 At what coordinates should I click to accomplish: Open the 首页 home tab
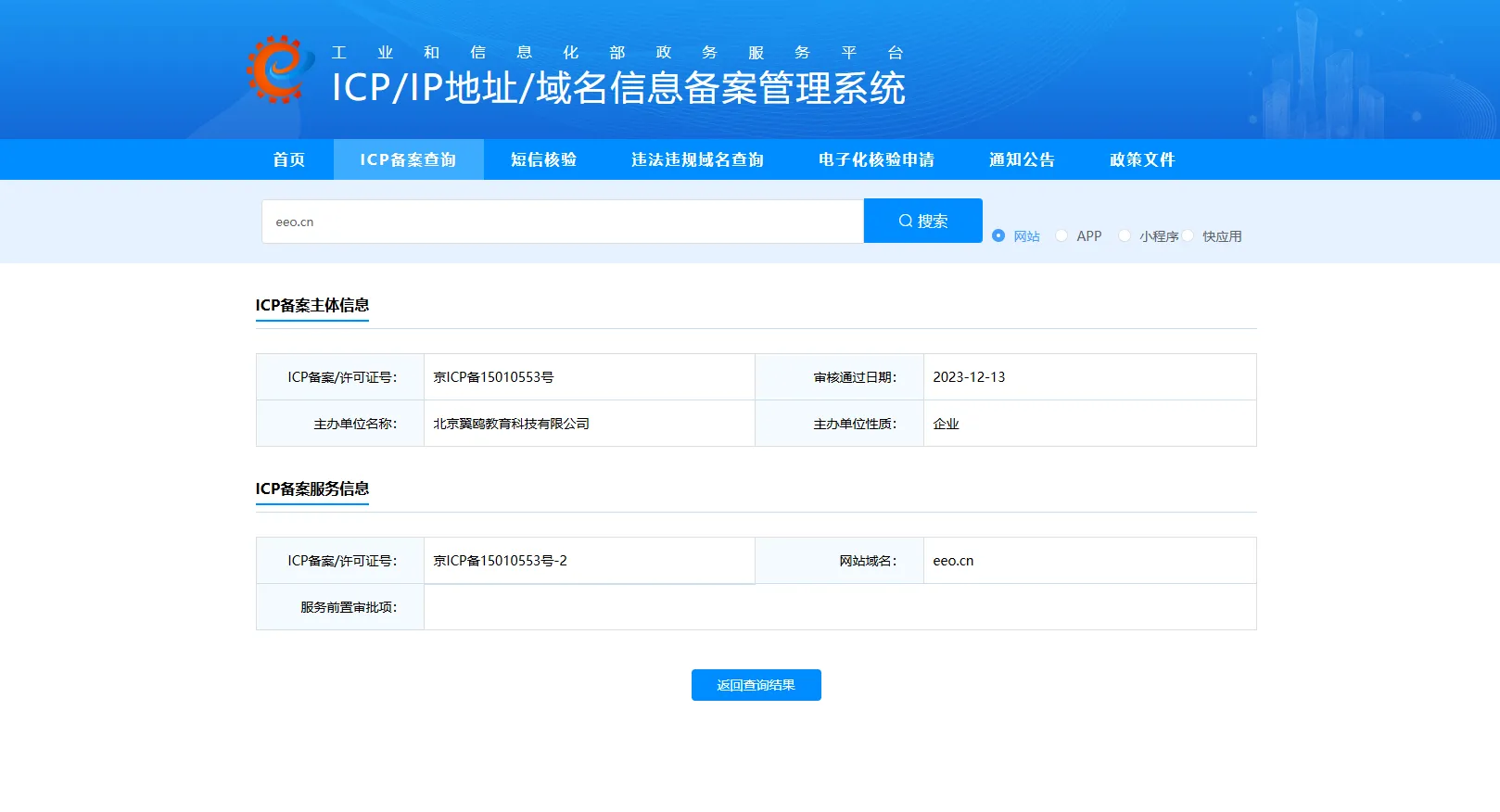(289, 159)
